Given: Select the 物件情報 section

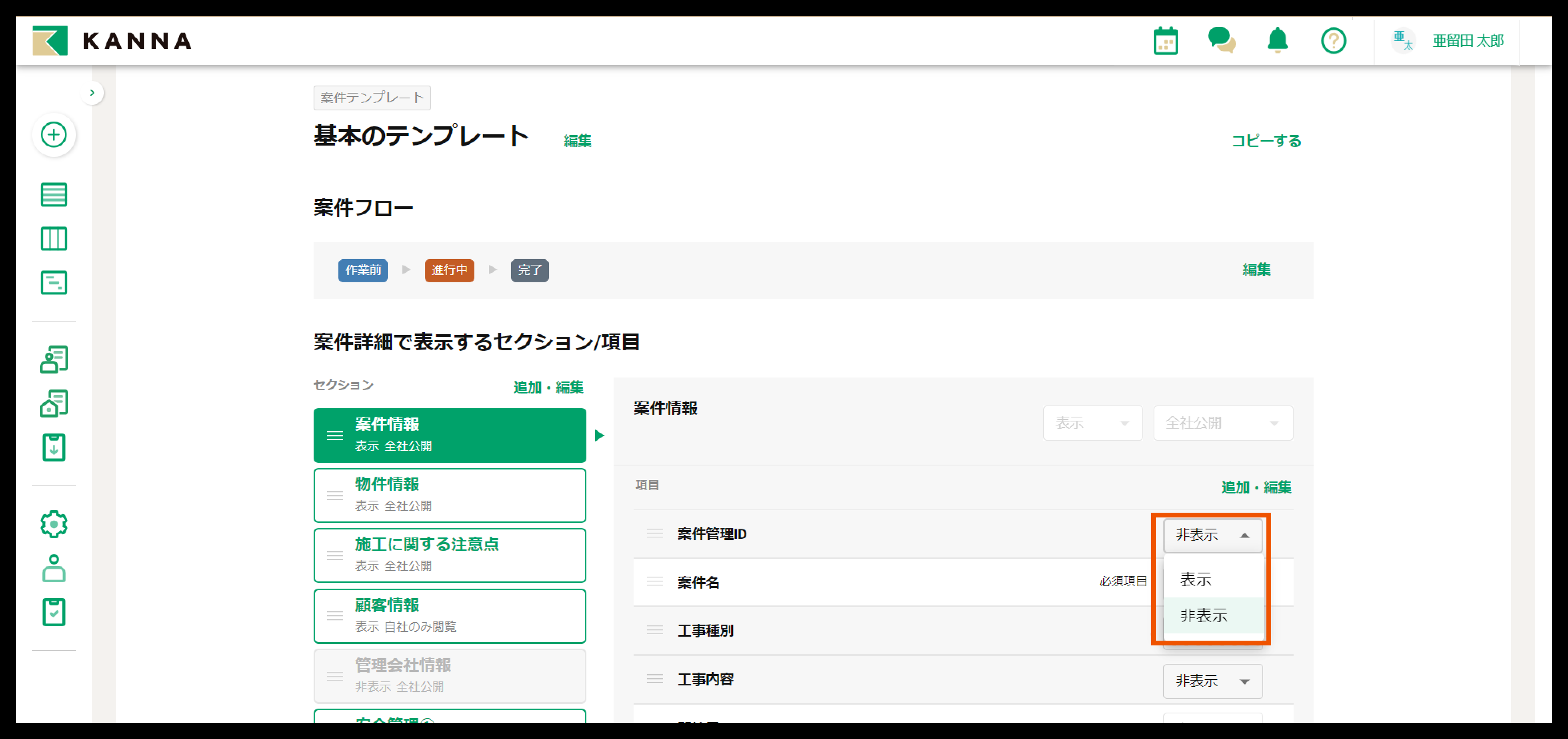Looking at the screenshot, I should point(450,495).
